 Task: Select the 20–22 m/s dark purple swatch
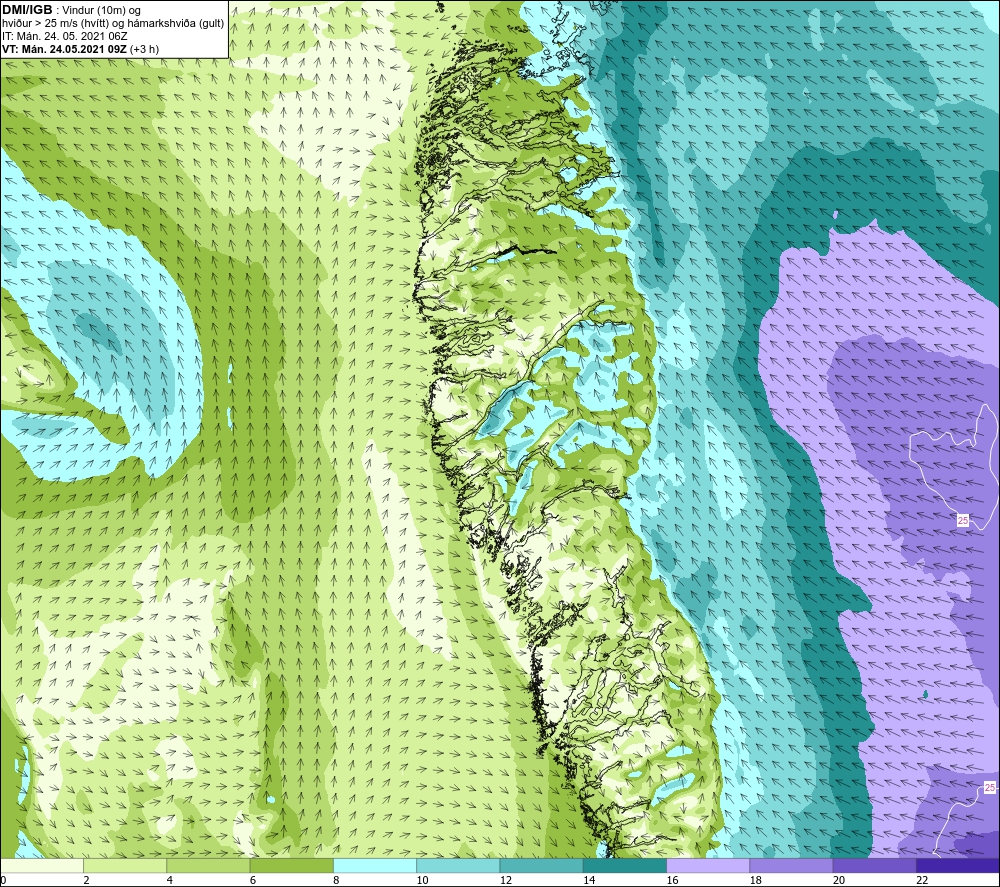[874, 865]
